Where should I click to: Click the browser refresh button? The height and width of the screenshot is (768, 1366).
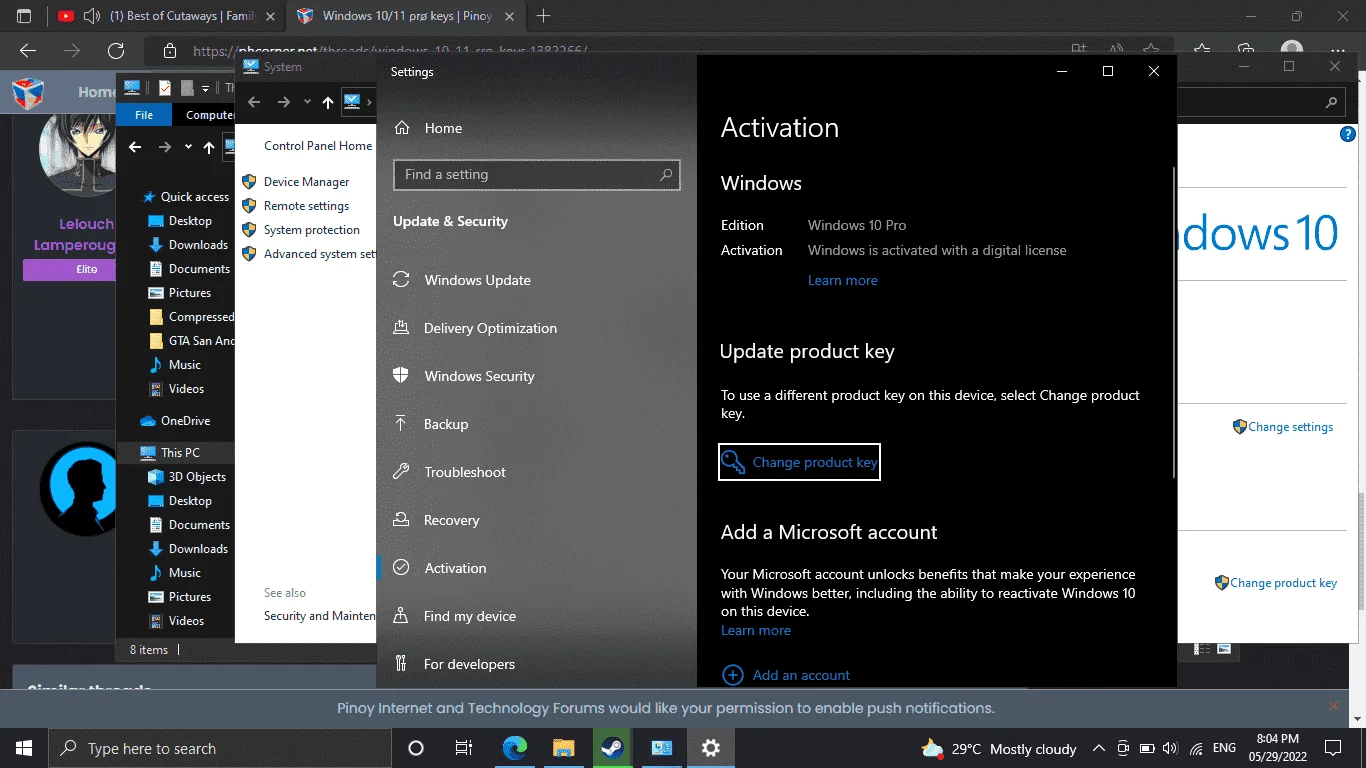tap(116, 50)
